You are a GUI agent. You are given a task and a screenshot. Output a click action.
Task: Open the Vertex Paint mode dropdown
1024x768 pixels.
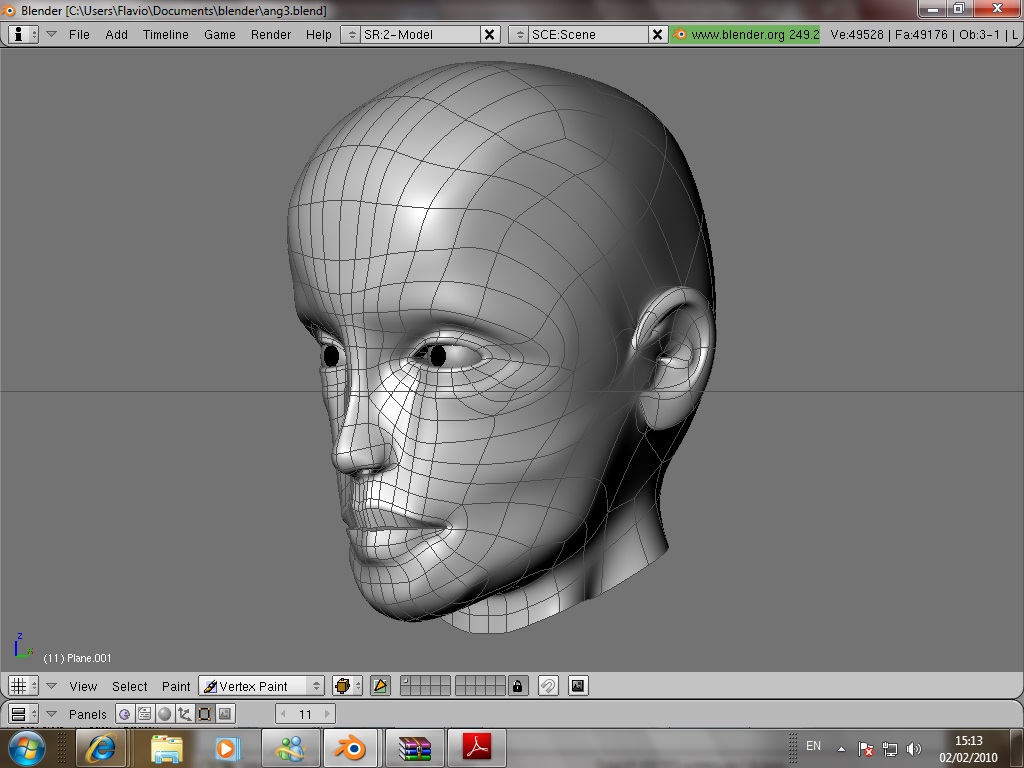point(262,686)
